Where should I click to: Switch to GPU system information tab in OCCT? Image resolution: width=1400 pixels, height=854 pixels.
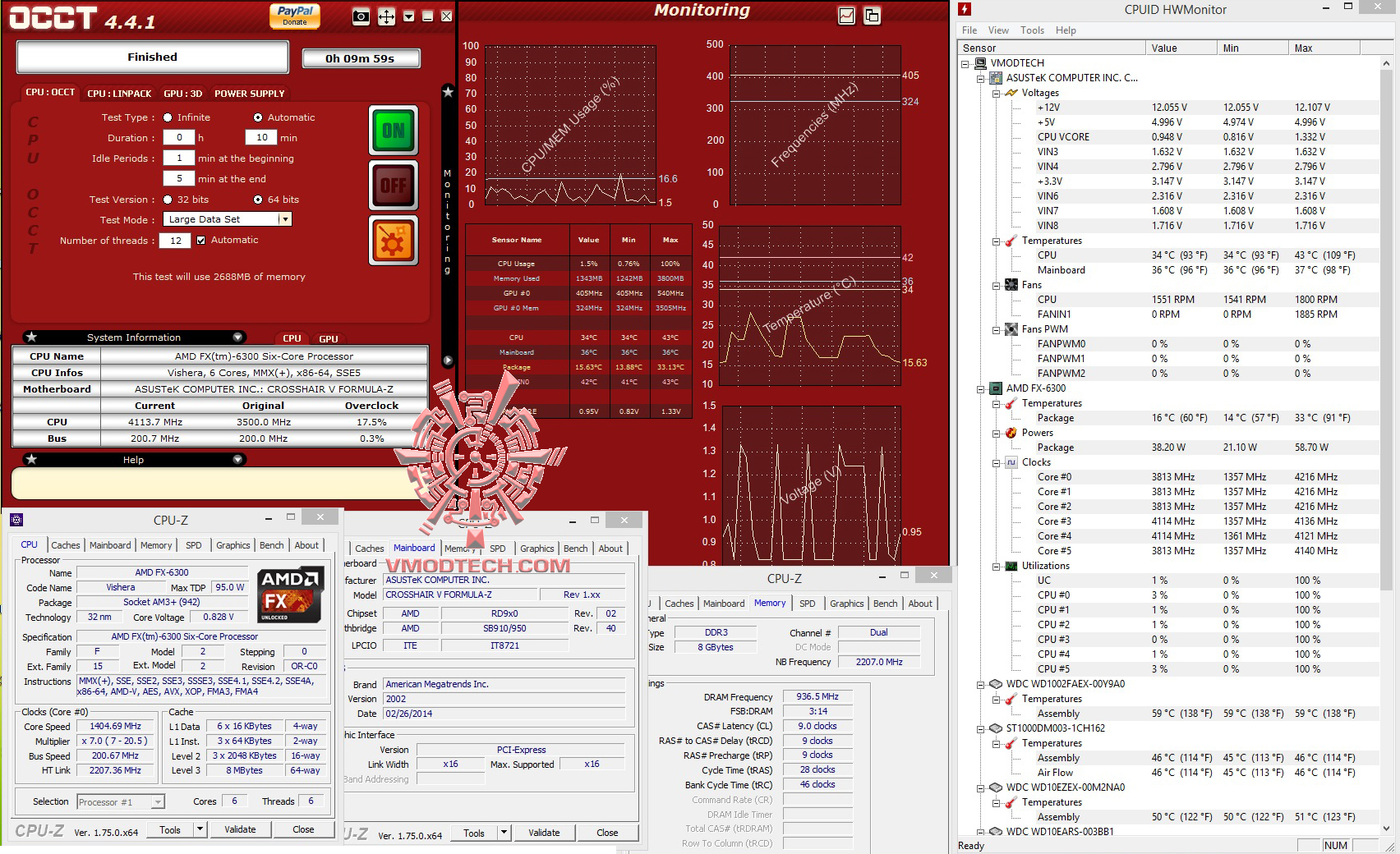[329, 338]
